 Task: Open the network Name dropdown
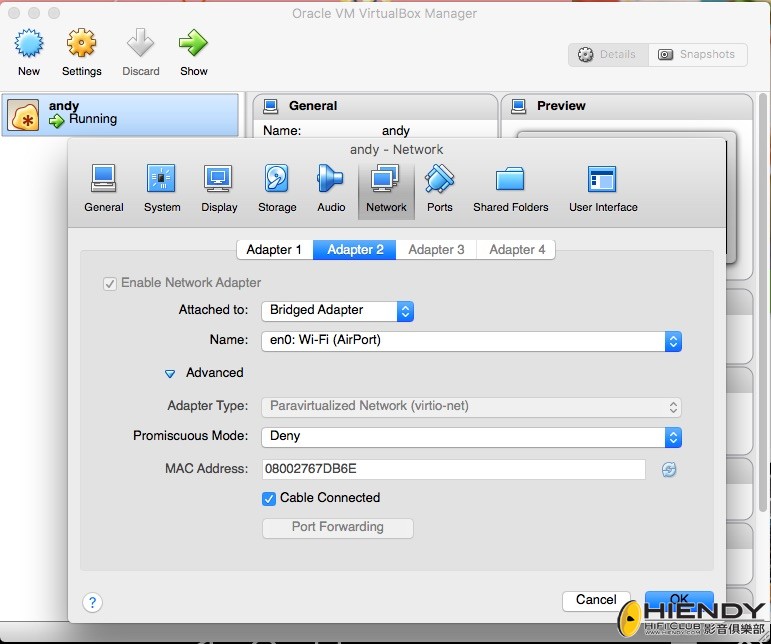(x=470, y=341)
